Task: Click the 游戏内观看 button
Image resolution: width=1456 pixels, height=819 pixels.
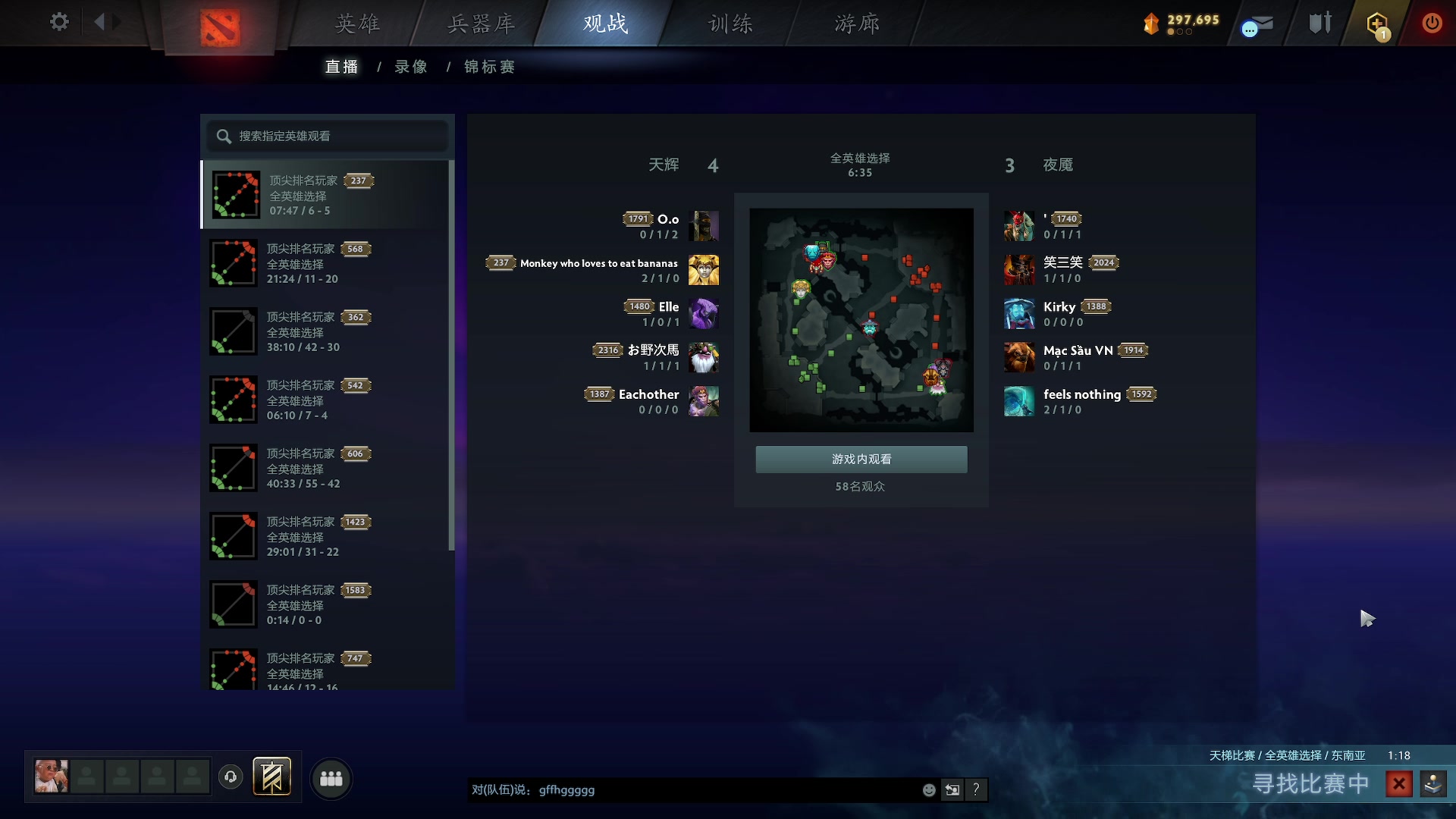Action: click(861, 460)
